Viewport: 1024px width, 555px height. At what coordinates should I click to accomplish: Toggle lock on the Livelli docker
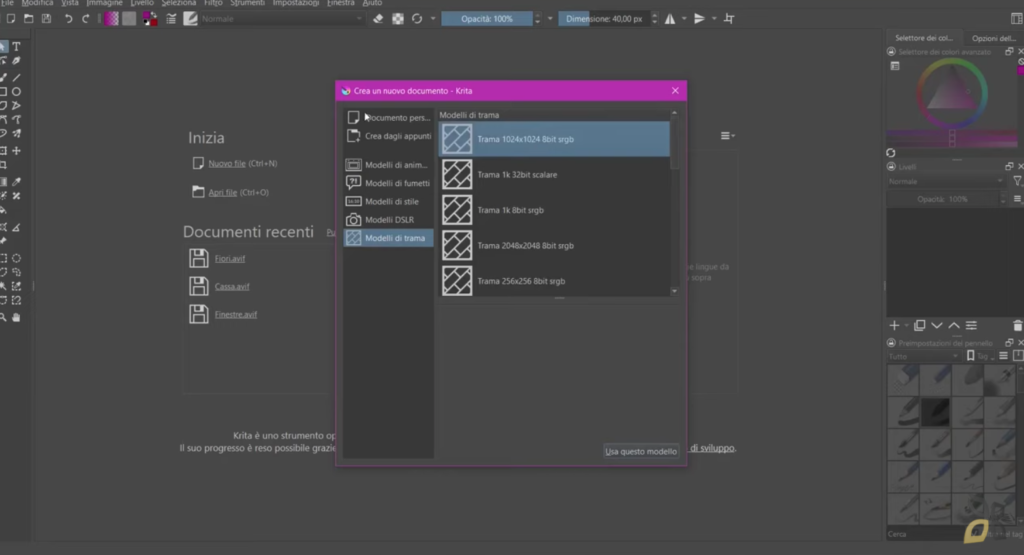tap(891, 166)
